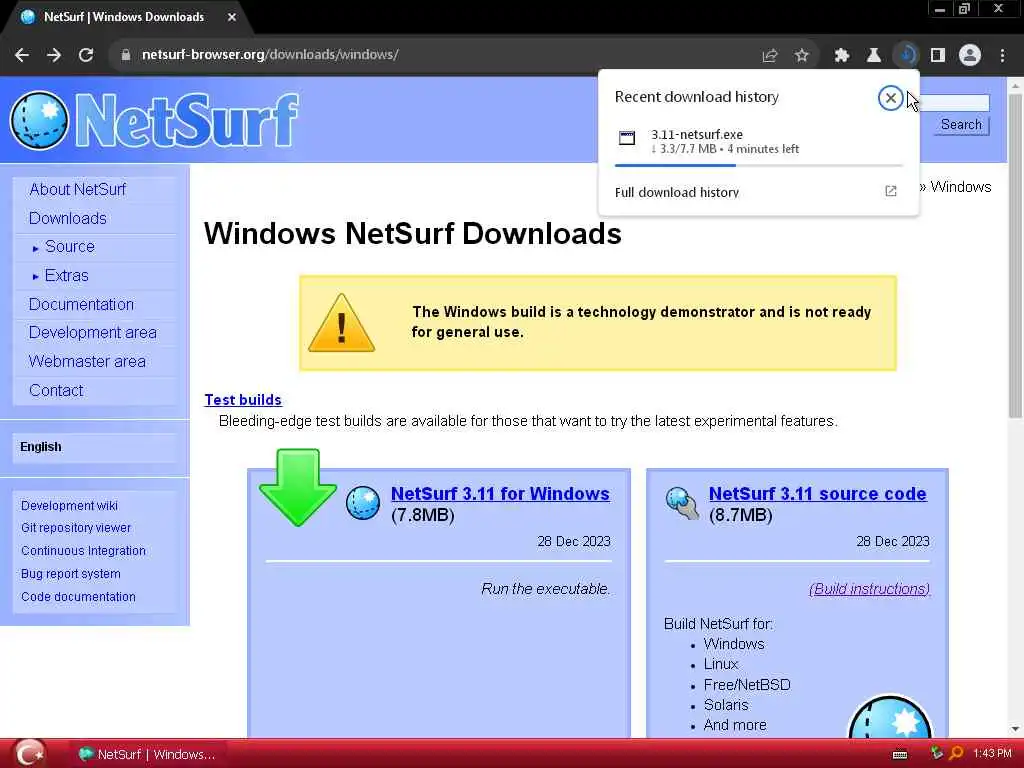Open the profile avatar menu
Image resolution: width=1024 pixels, height=768 pixels.
[x=970, y=56]
